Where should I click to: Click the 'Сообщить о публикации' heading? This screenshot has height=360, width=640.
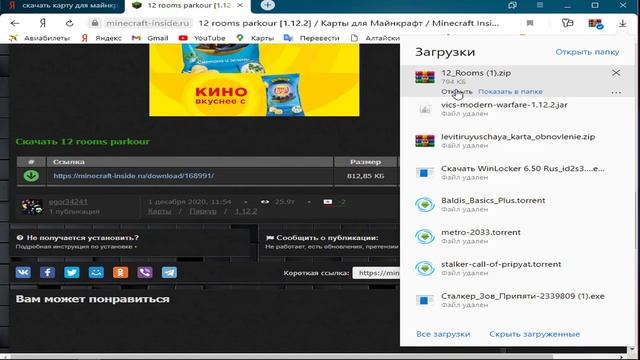point(322,238)
